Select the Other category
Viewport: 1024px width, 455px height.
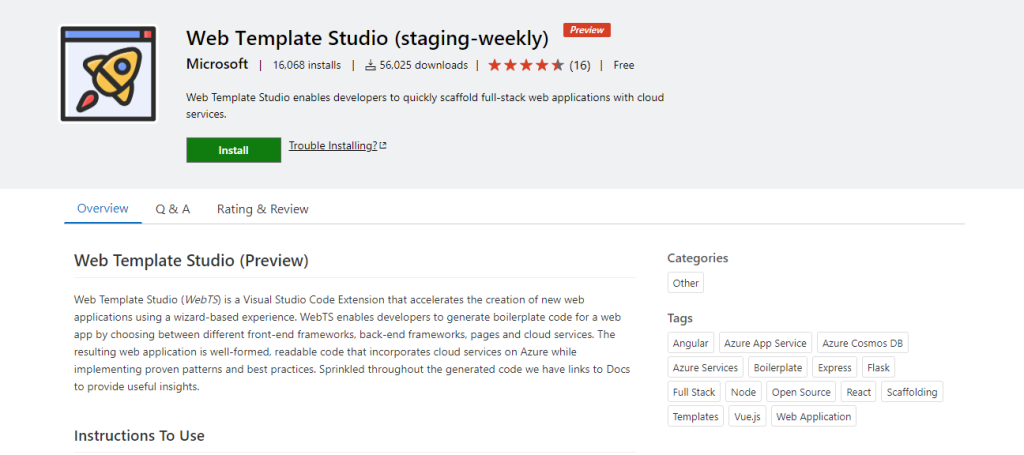(686, 283)
